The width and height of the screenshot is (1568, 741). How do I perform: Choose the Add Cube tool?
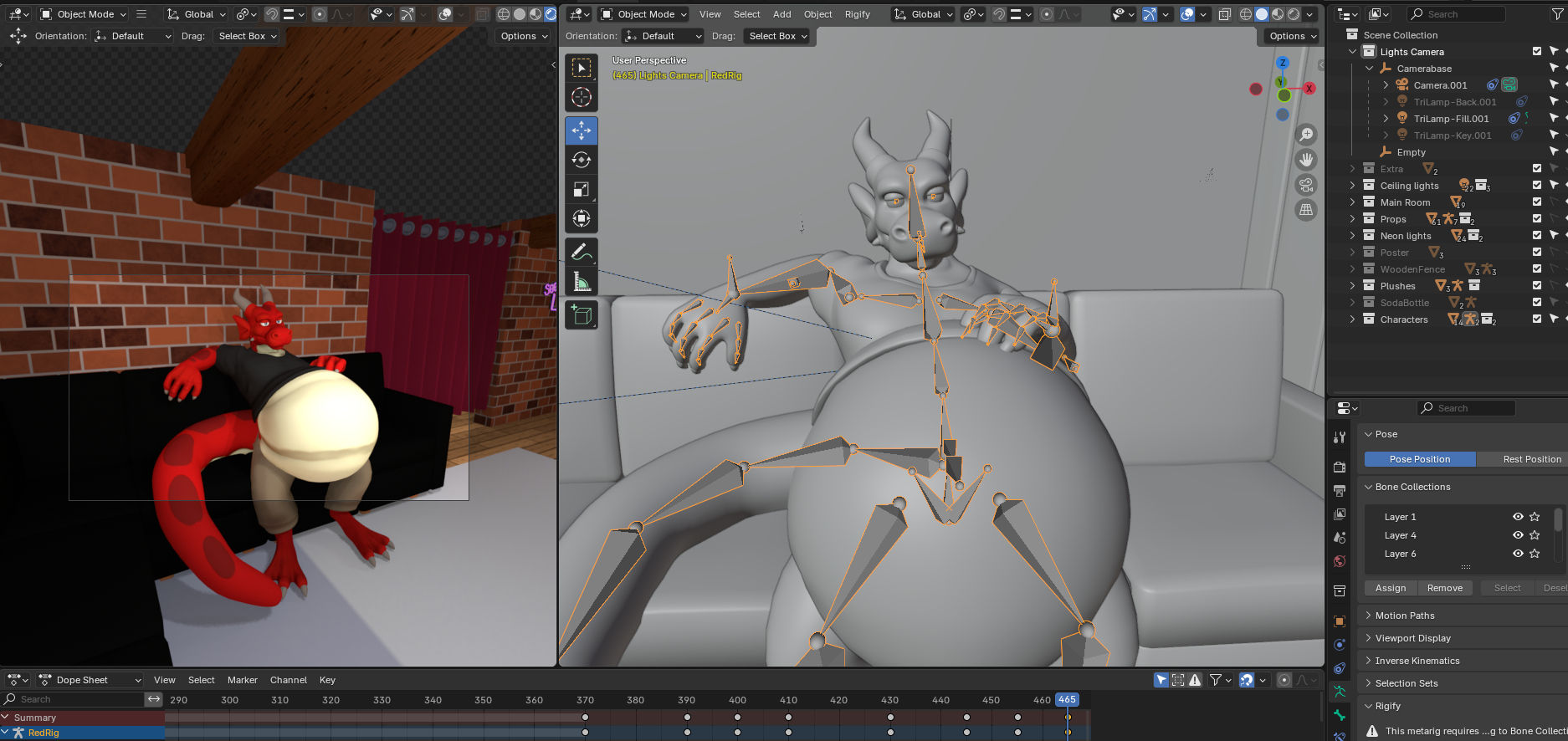[x=582, y=315]
